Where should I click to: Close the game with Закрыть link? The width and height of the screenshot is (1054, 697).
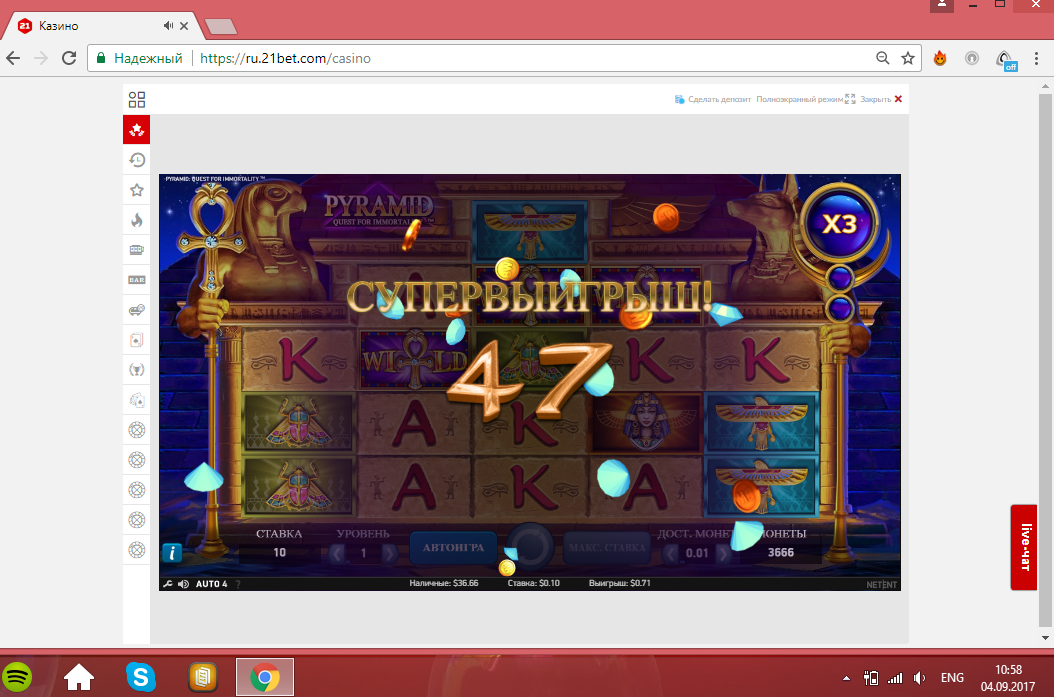[x=881, y=99]
